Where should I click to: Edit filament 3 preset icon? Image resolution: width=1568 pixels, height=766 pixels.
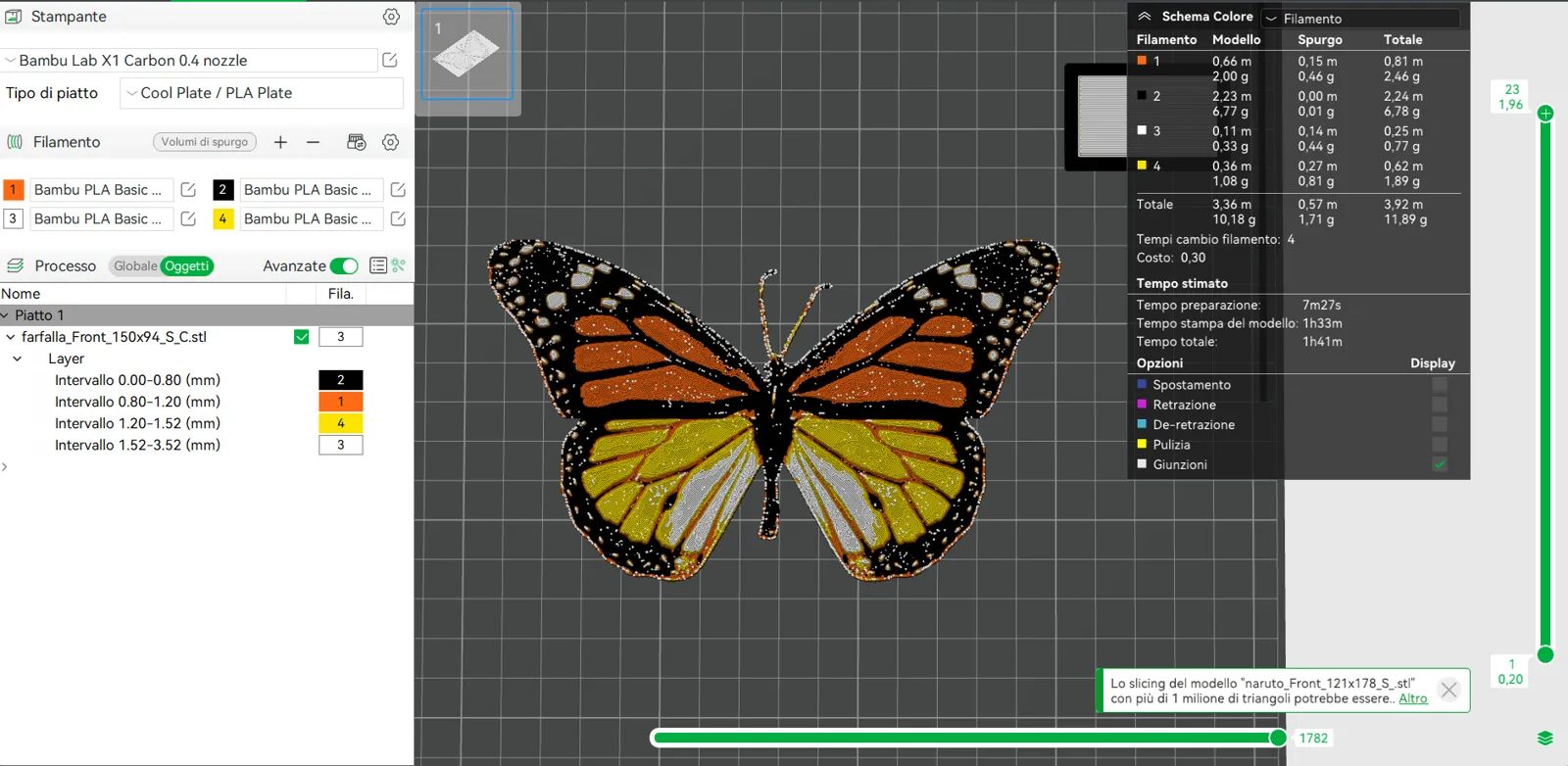[x=188, y=218]
